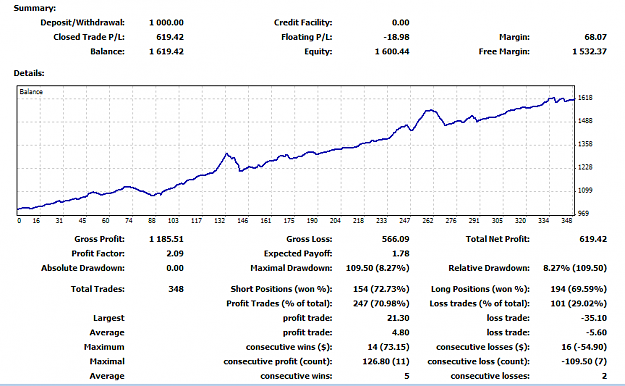
Task: Click the 1618 label on chart axis
Action: (585, 98)
